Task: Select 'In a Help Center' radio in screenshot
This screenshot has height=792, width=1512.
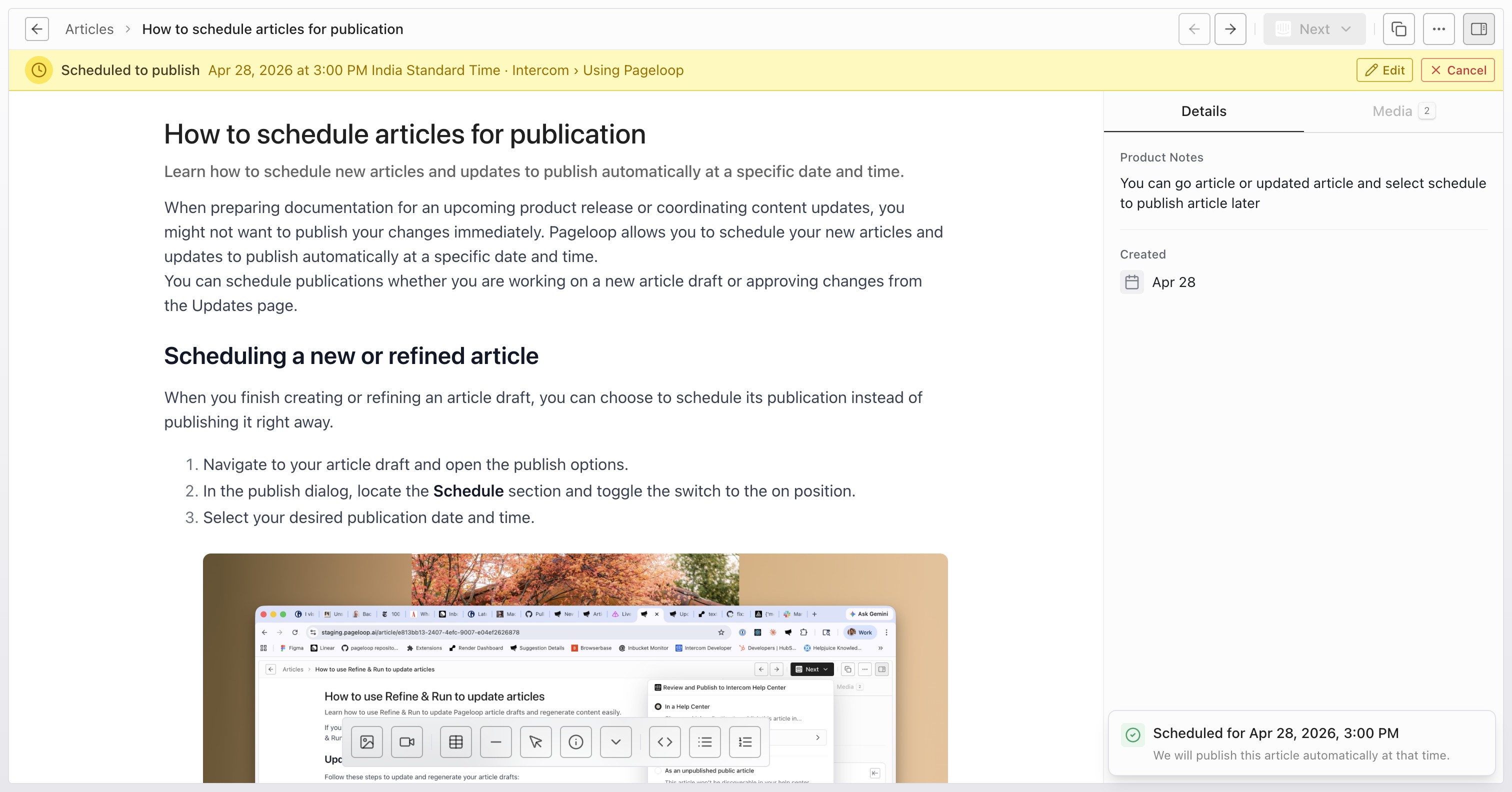Action: [x=658, y=707]
